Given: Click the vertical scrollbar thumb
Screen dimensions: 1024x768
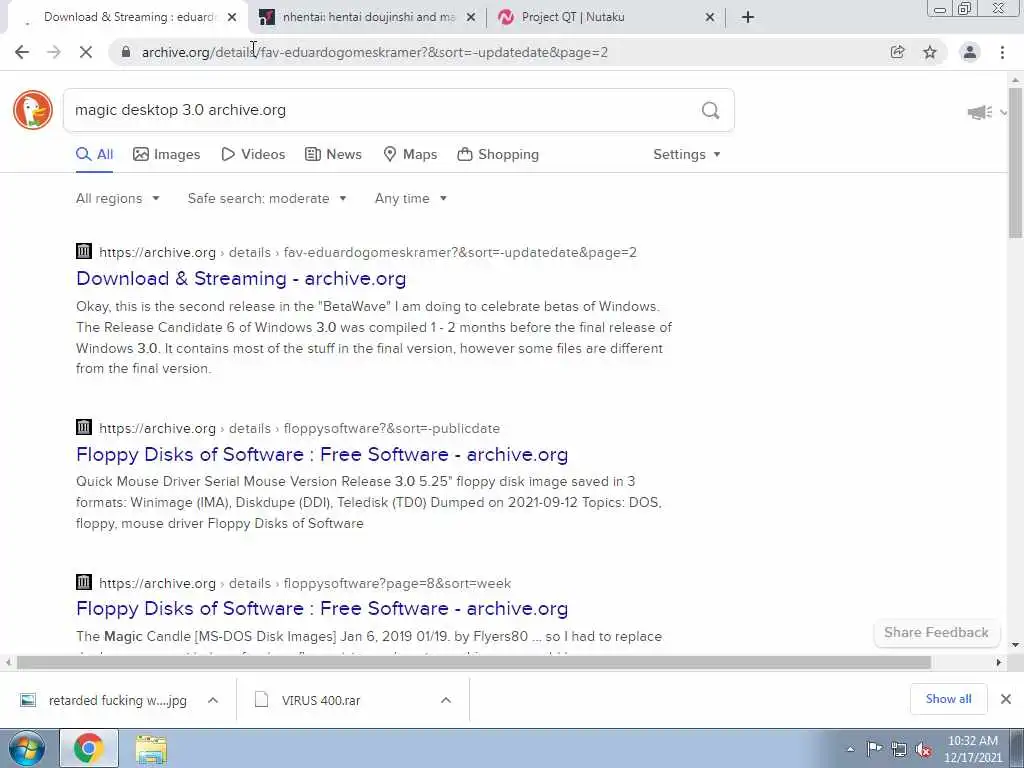Looking at the screenshot, I should pyautogui.click(x=1016, y=163).
